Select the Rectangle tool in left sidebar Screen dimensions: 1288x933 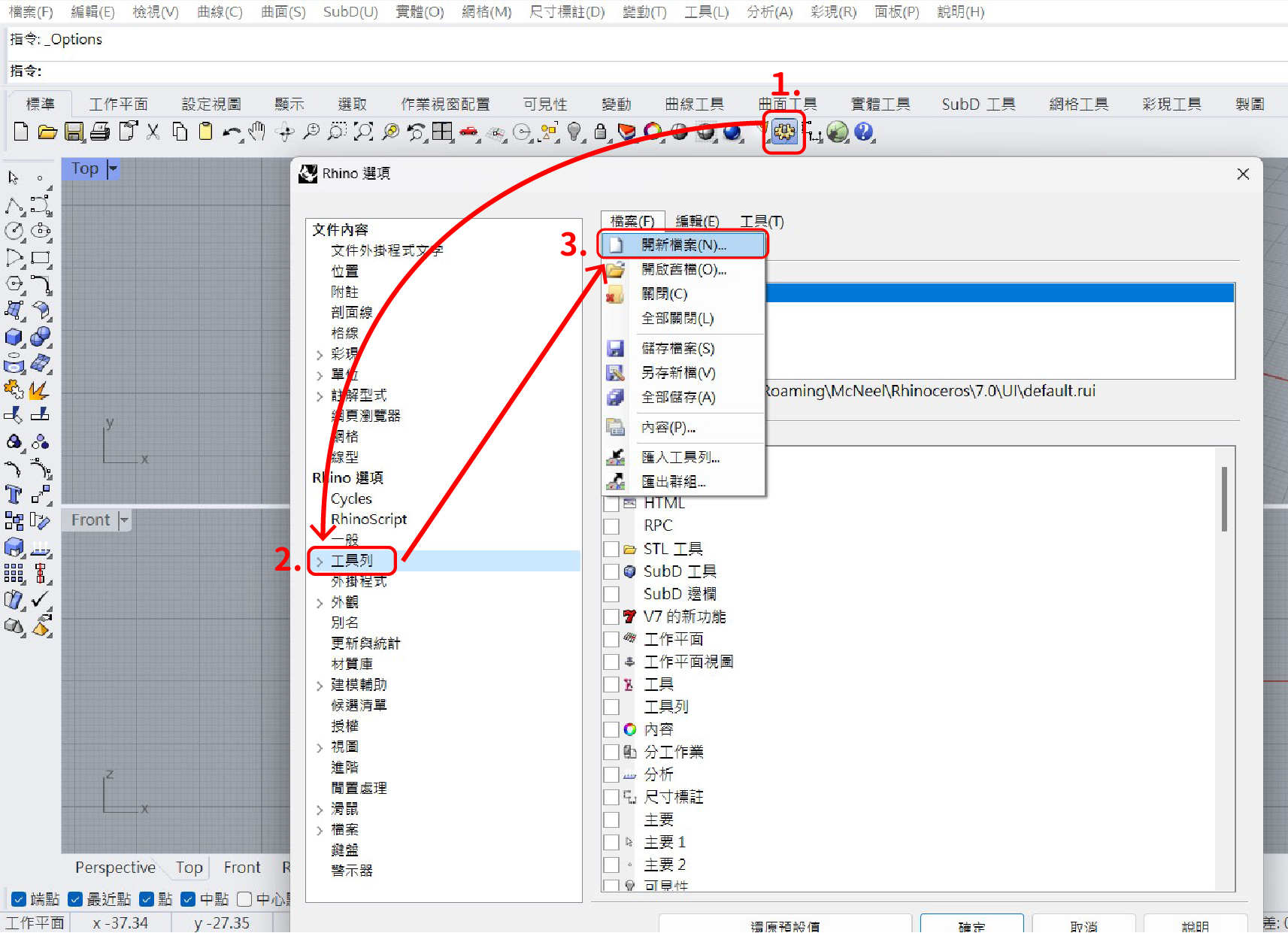[x=41, y=258]
